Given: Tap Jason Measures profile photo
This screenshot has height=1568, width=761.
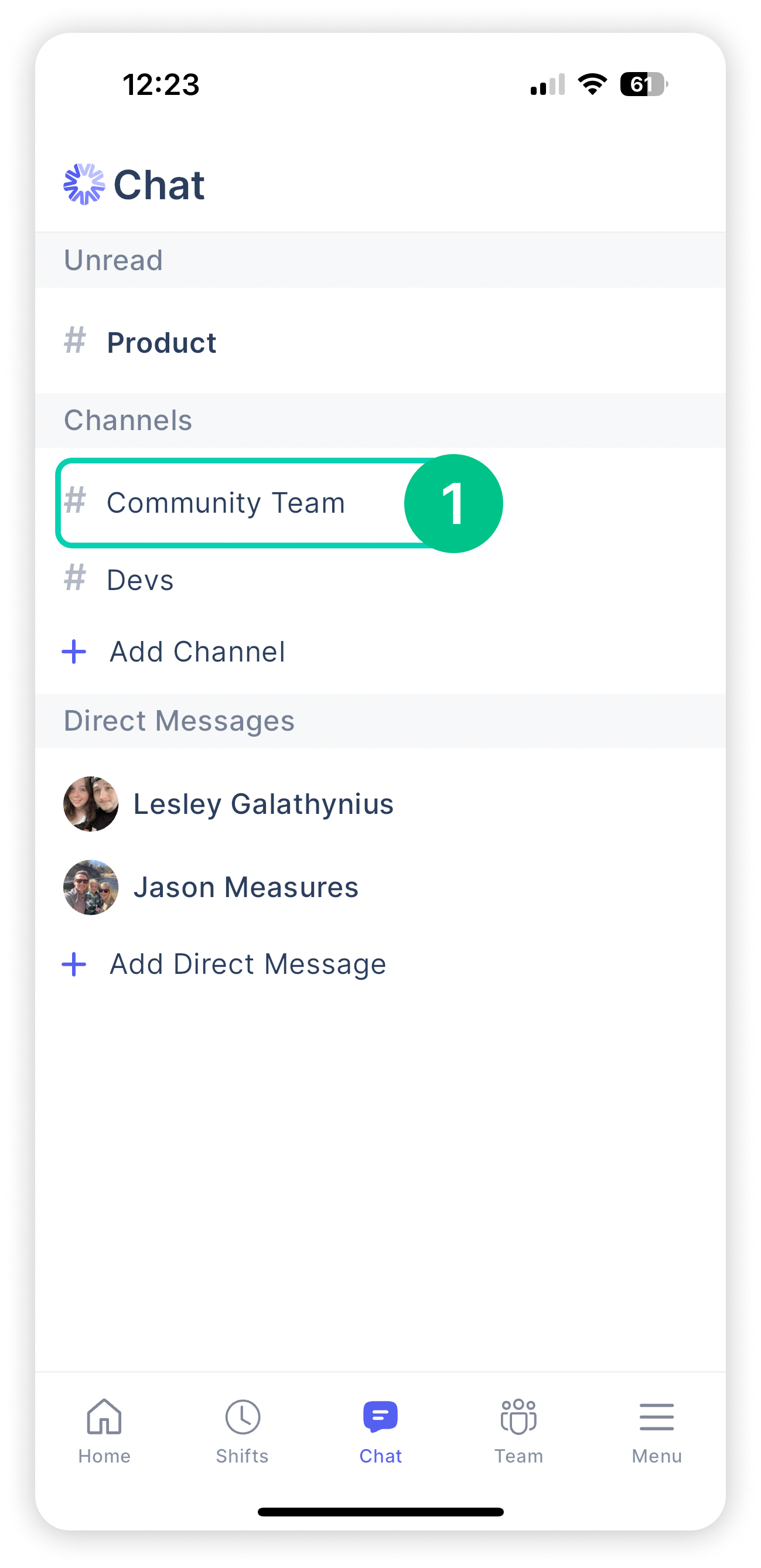Looking at the screenshot, I should pos(91,887).
